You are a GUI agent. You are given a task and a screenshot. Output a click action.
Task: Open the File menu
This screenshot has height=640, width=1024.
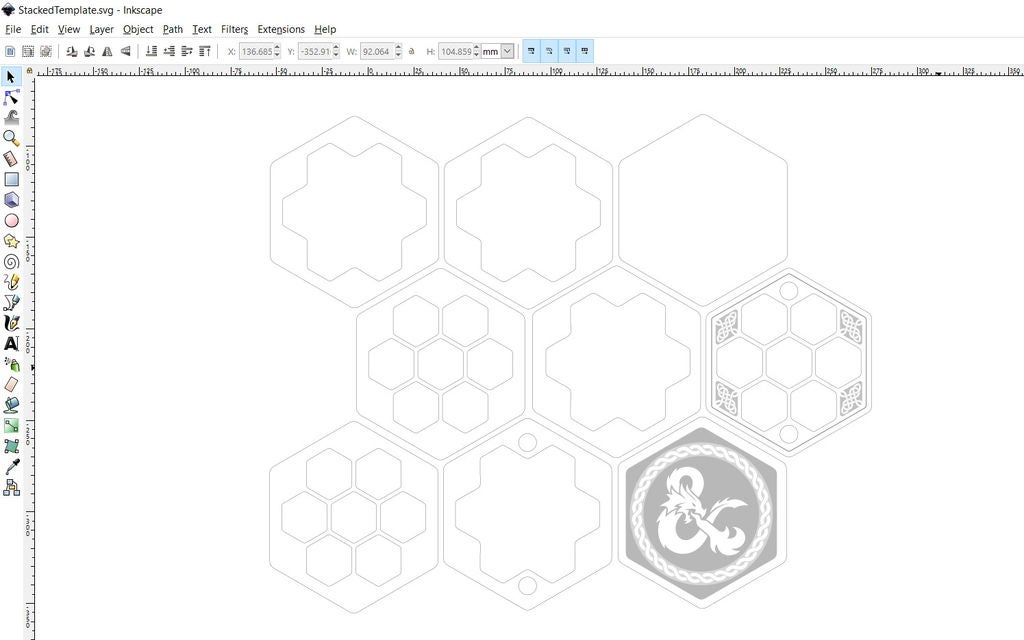pyautogui.click(x=13, y=29)
